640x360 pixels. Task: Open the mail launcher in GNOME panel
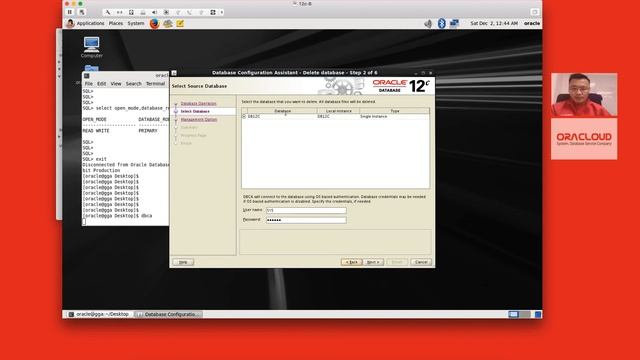[167, 23]
